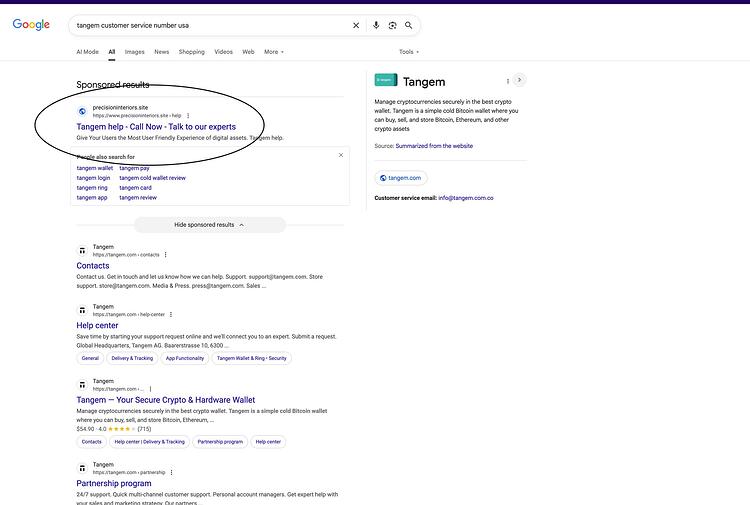Open options menu for Contacts result
The height and width of the screenshot is (505, 750).
(165, 255)
